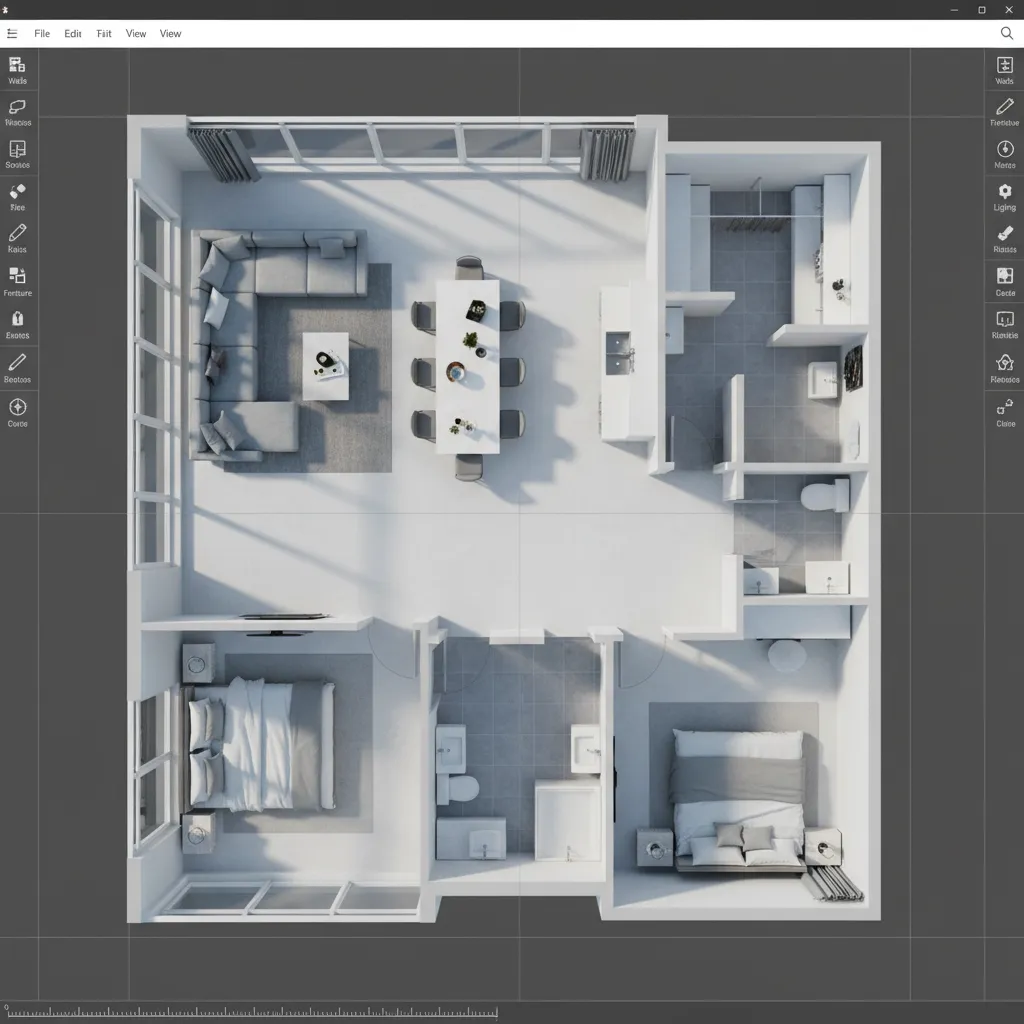Select the bed with gray blanket
The image size is (1024, 1024).
coord(738,801)
